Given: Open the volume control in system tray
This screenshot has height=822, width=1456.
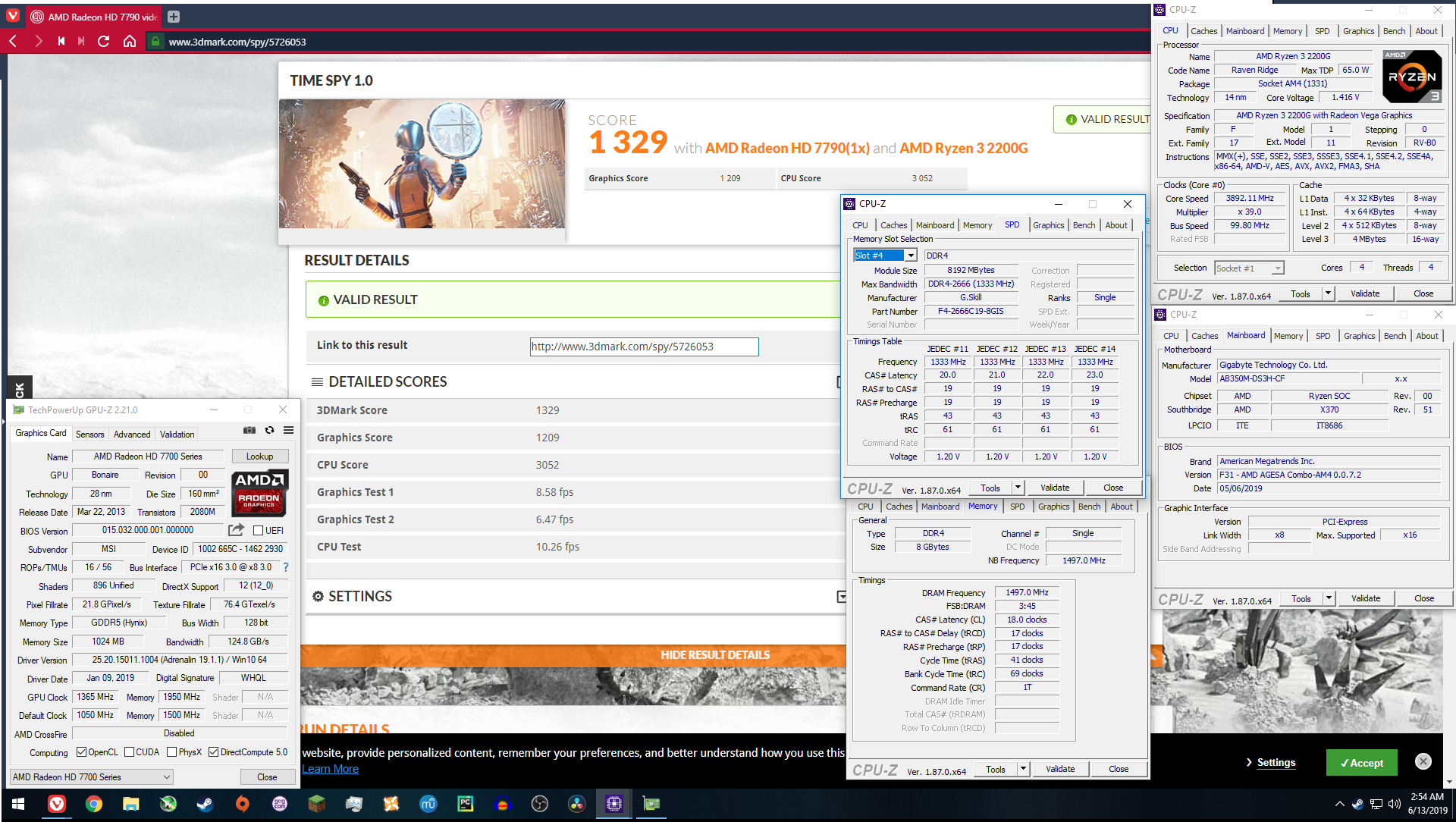Looking at the screenshot, I should (x=1394, y=804).
